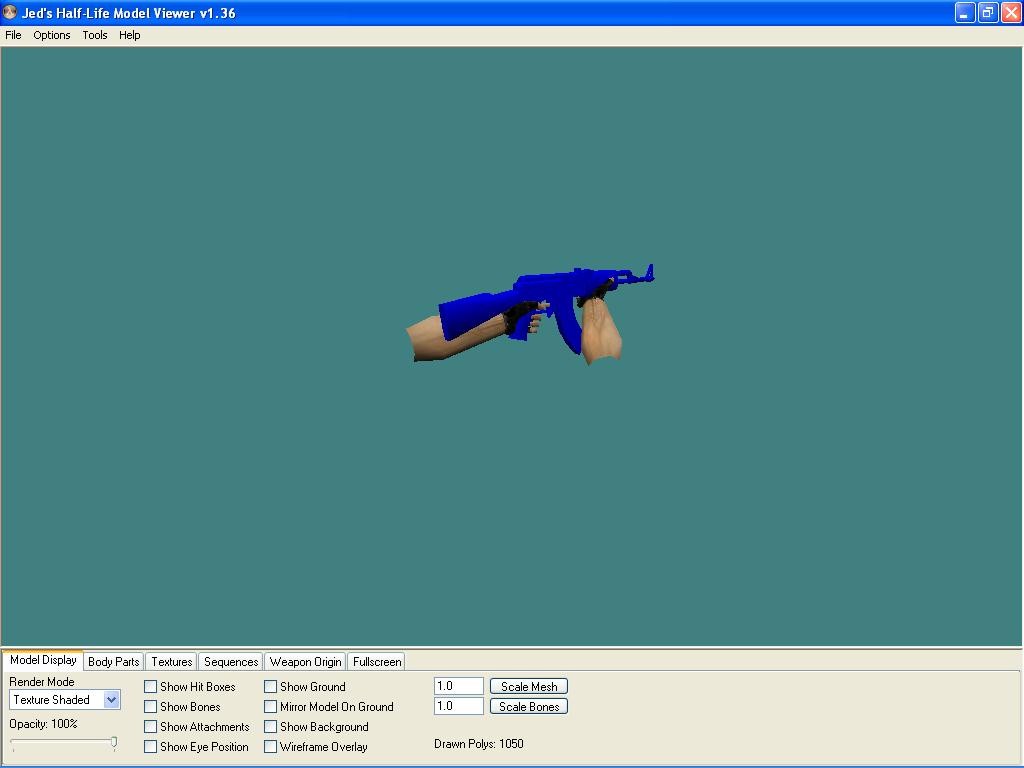Open the File menu
This screenshot has width=1024, height=768.
tap(13, 35)
